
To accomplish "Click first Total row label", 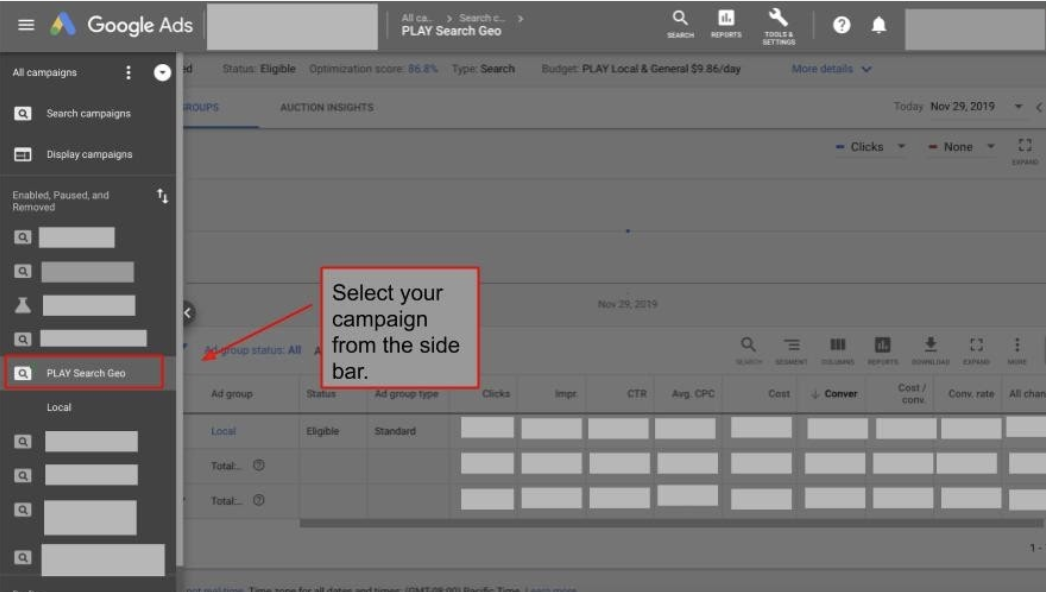I will 226,466.
